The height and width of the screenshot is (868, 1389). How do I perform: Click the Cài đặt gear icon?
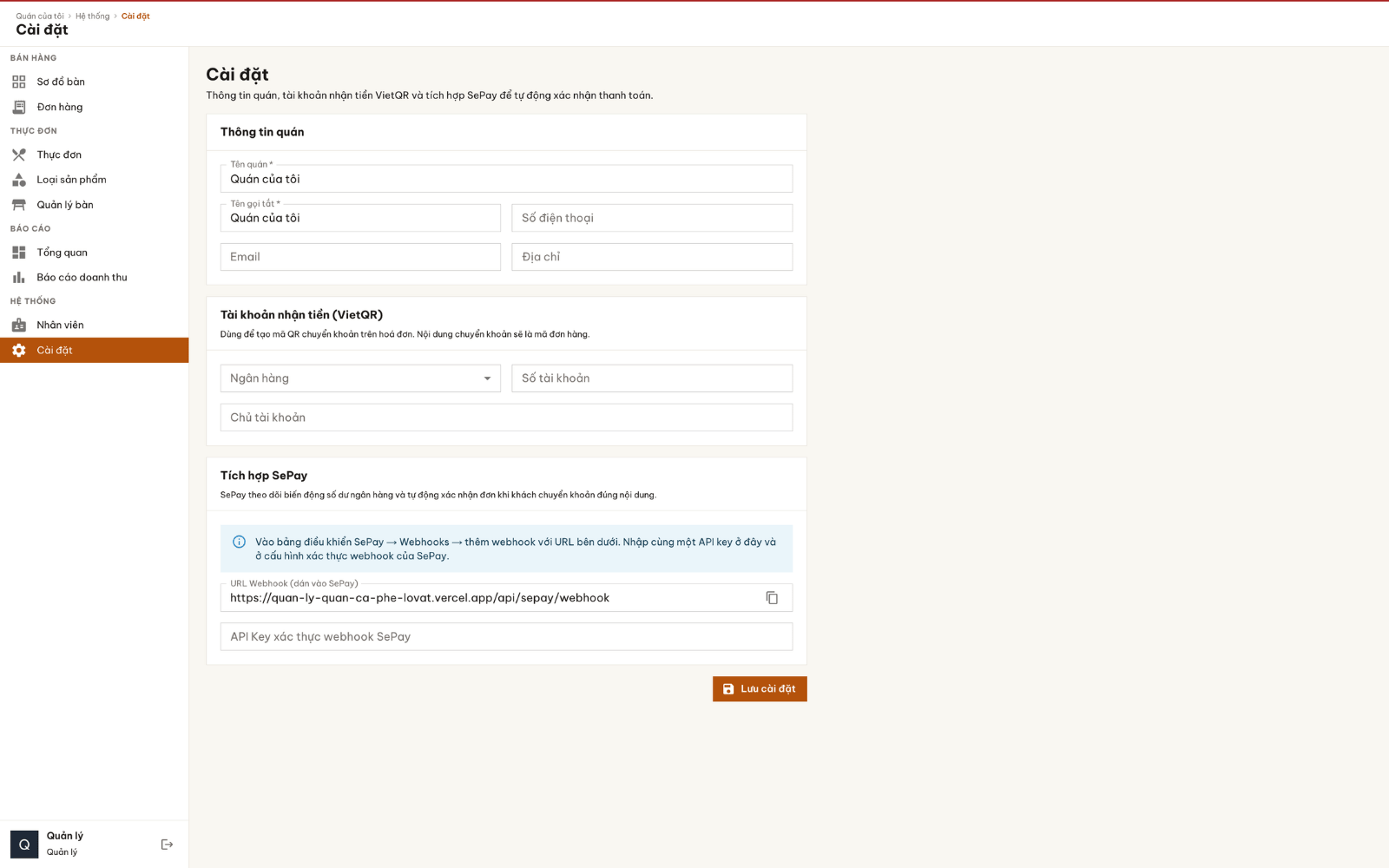click(19, 350)
